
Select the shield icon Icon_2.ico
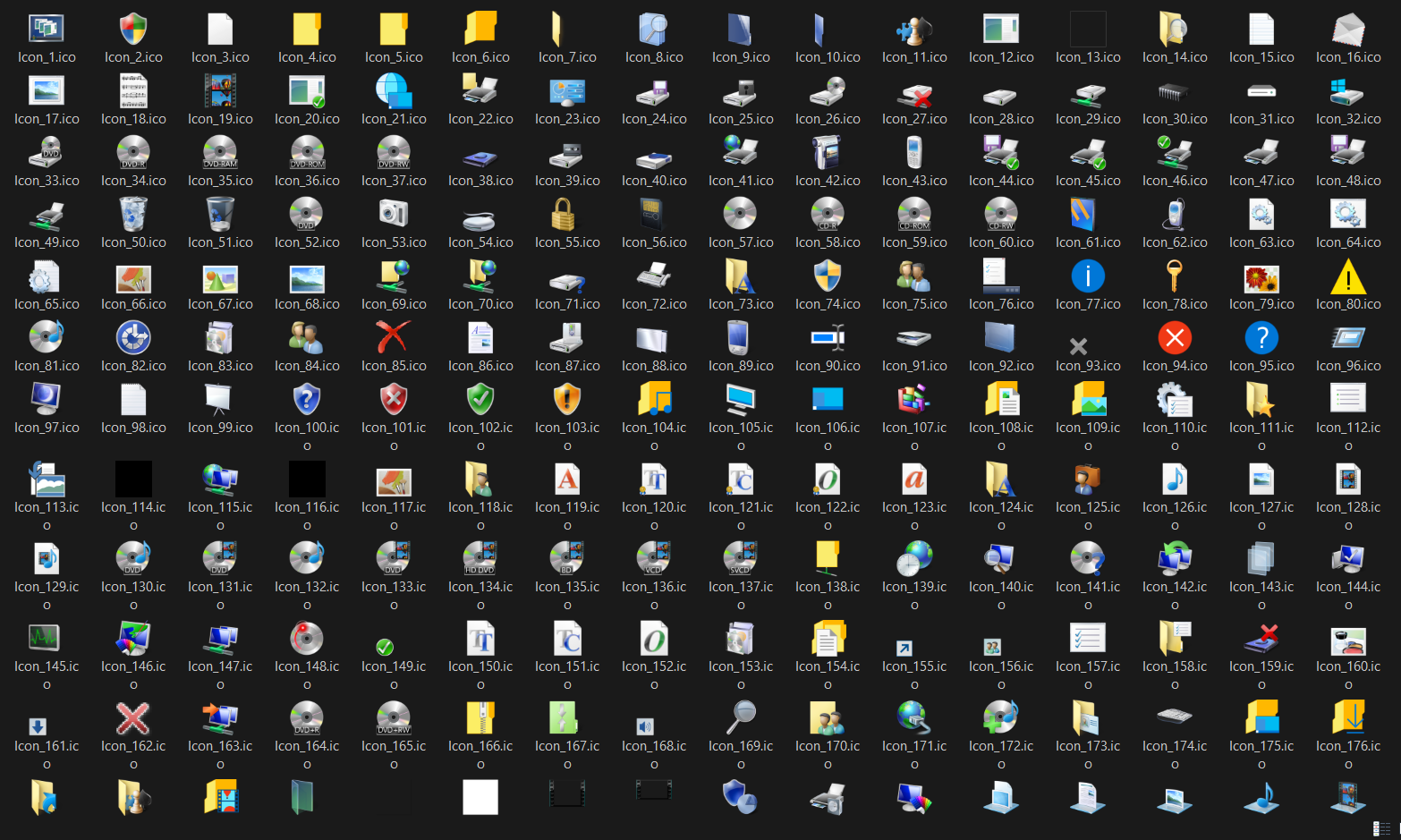pos(133,30)
